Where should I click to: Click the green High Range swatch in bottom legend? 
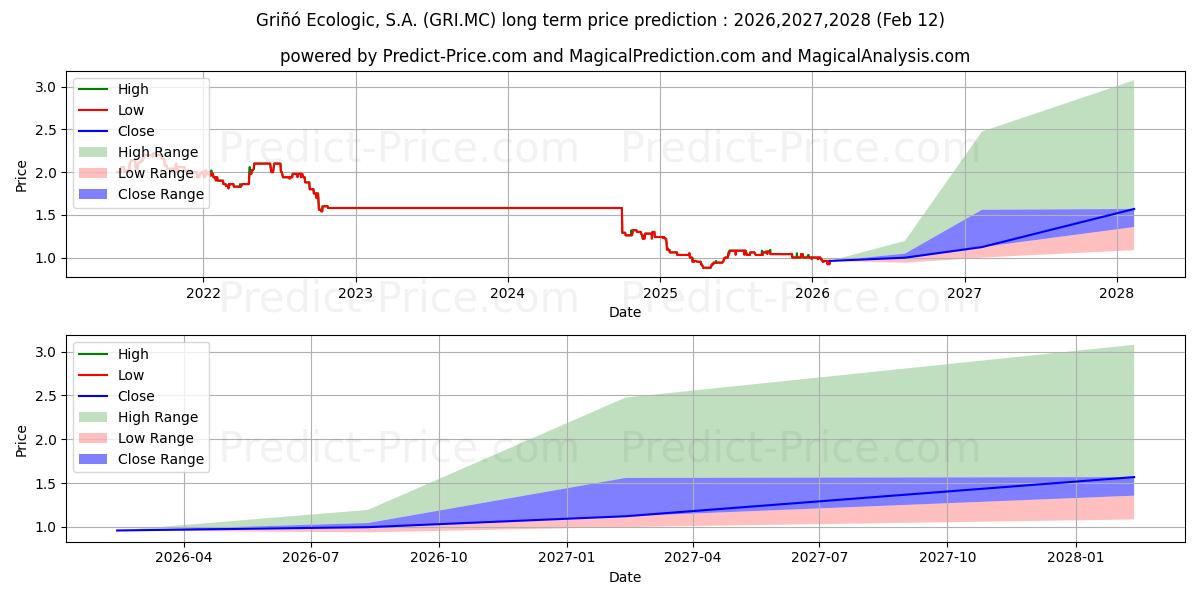click(95, 417)
